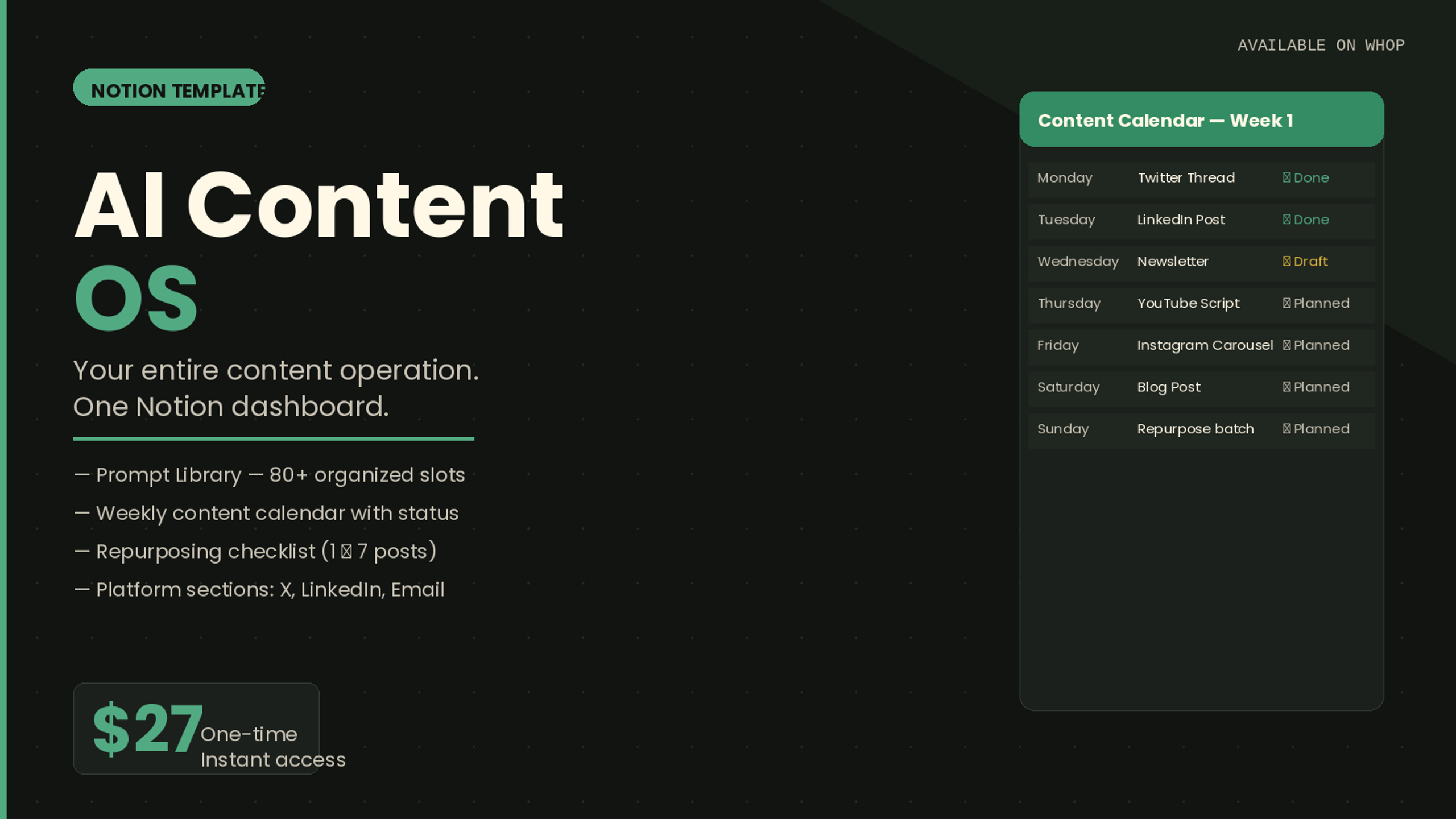
Task: Click the $27 price
Action: (x=147, y=729)
